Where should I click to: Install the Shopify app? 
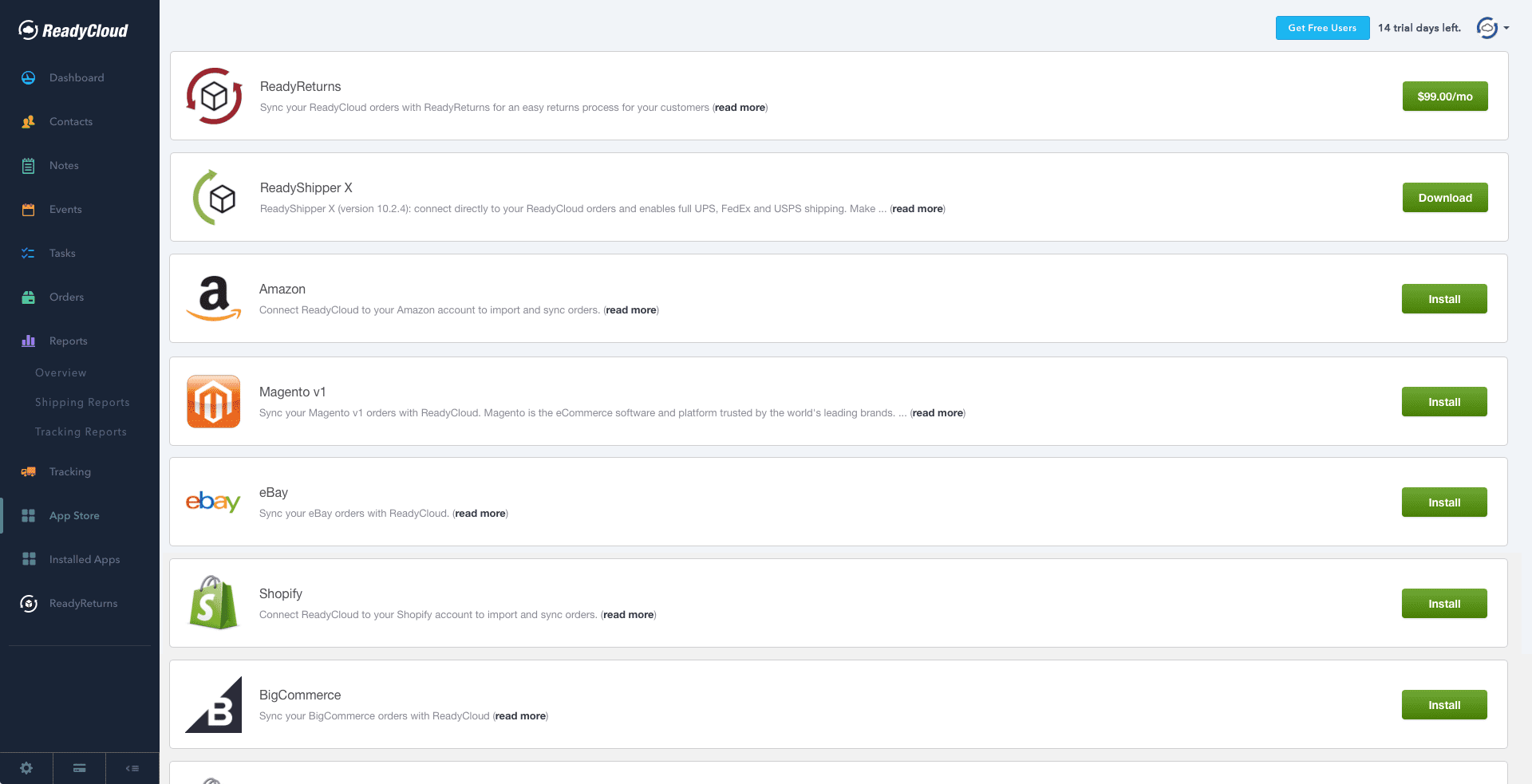tap(1444, 604)
